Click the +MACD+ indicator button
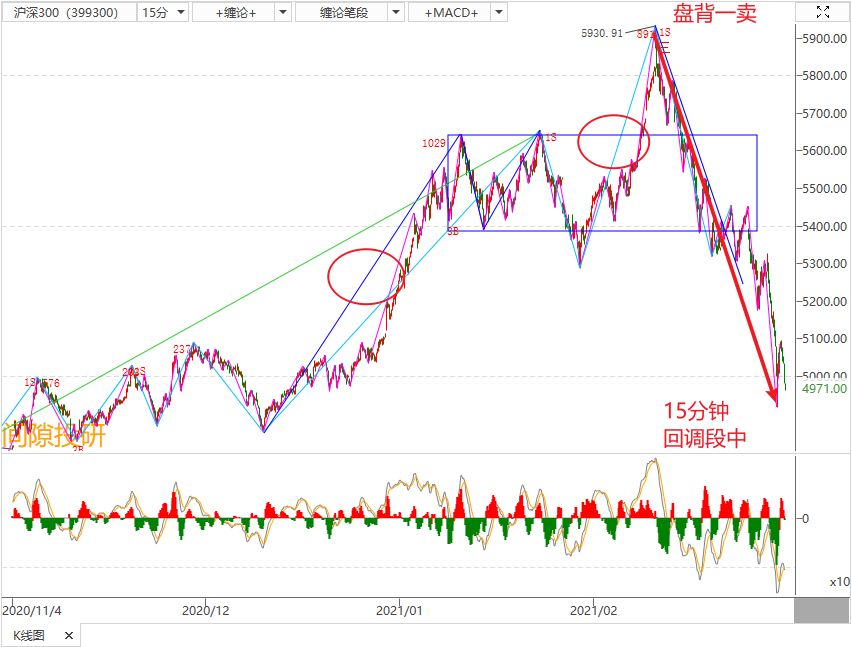This screenshot has height=647, width=852. 451,12
